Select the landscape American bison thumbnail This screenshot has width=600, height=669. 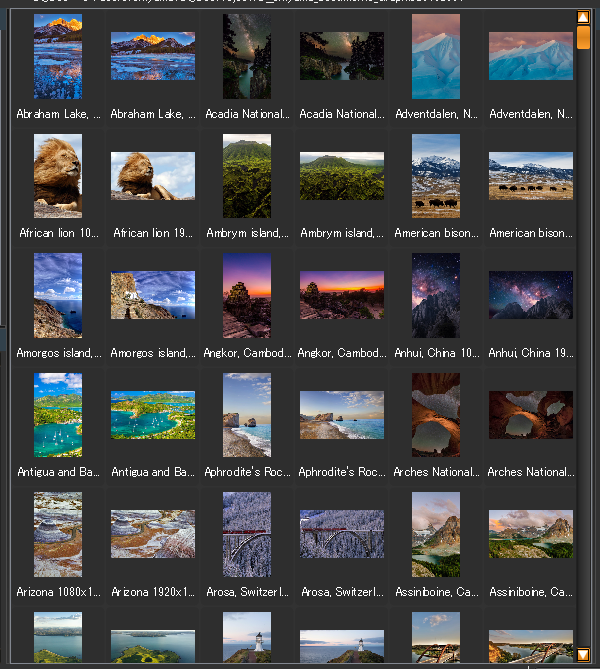(531, 176)
